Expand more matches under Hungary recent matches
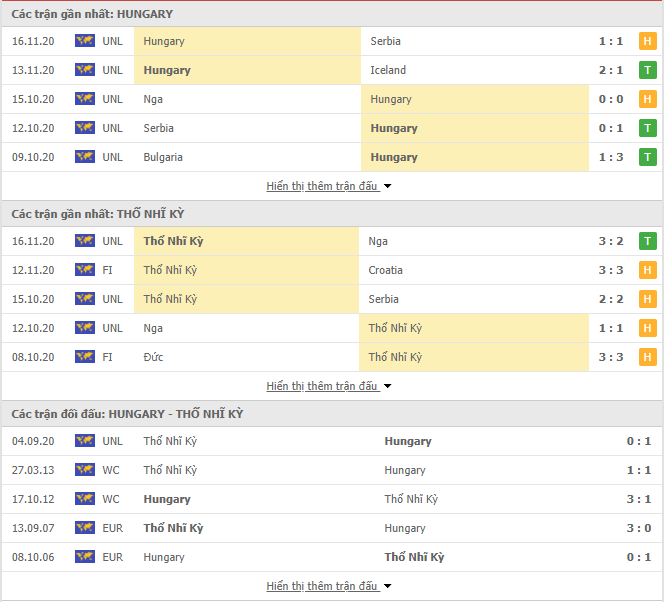This screenshot has width=664, height=602. (329, 186)
